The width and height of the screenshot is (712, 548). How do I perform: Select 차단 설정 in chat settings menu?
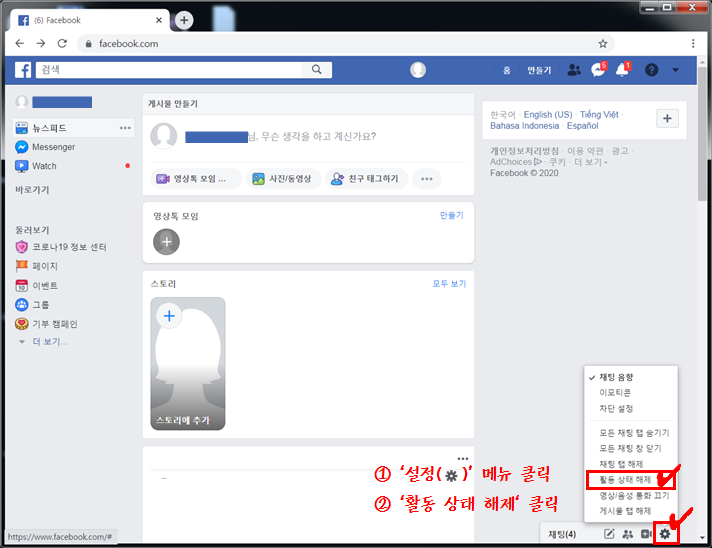coord(631,409)
